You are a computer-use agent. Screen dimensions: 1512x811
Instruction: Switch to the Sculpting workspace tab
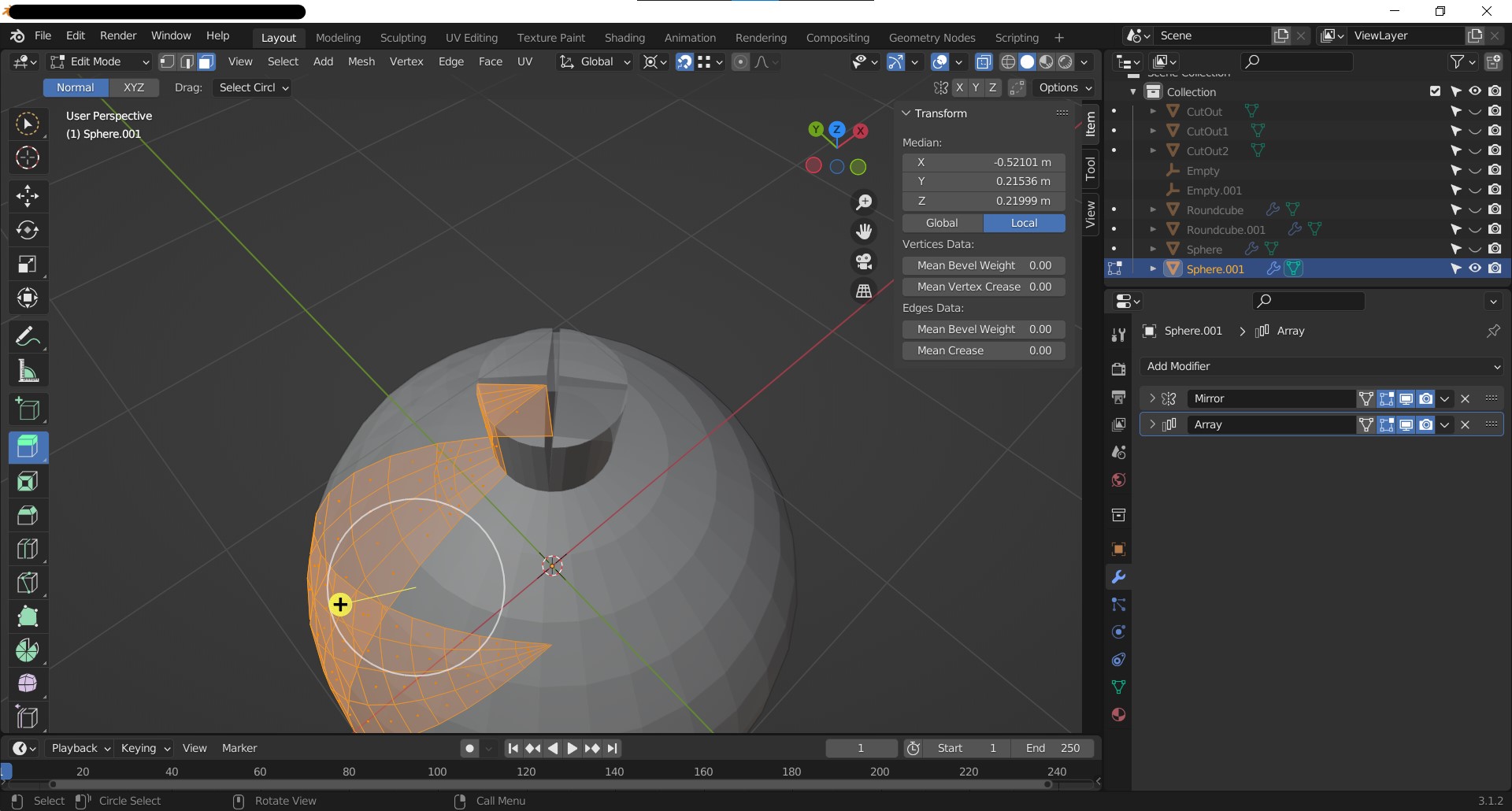[402, 38]
